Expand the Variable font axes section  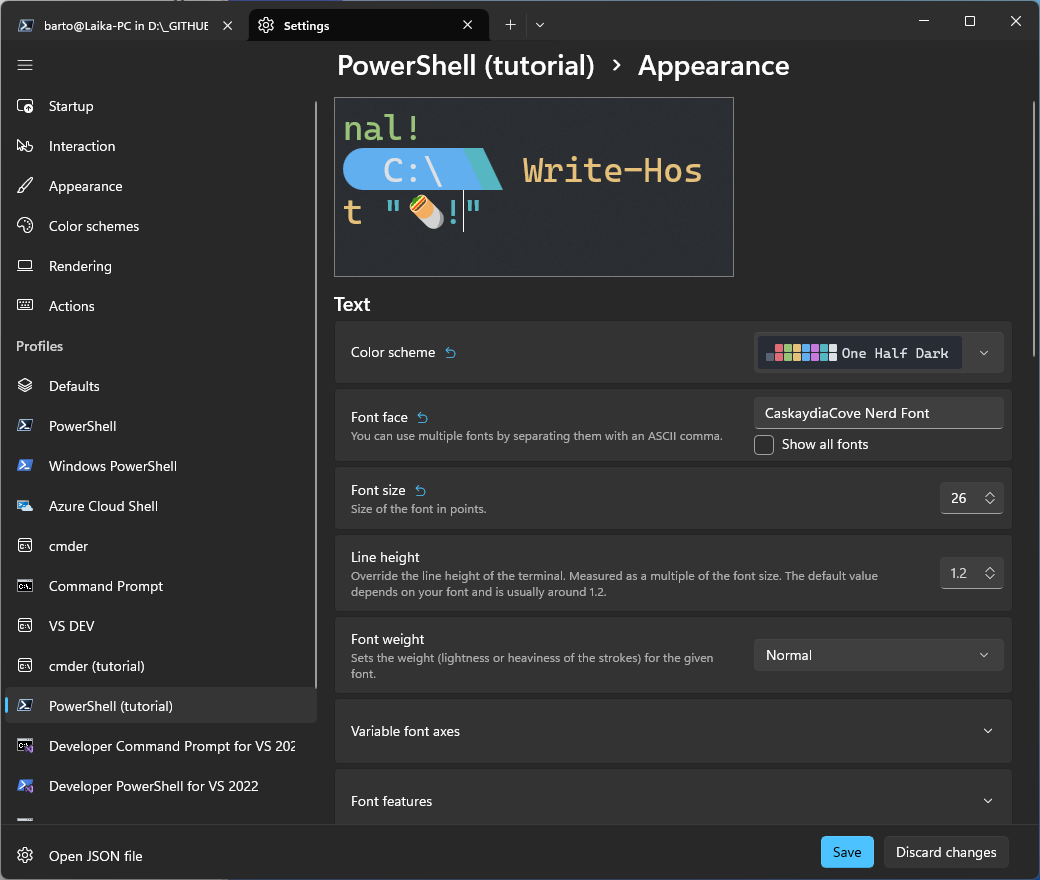tap(672, 731)
